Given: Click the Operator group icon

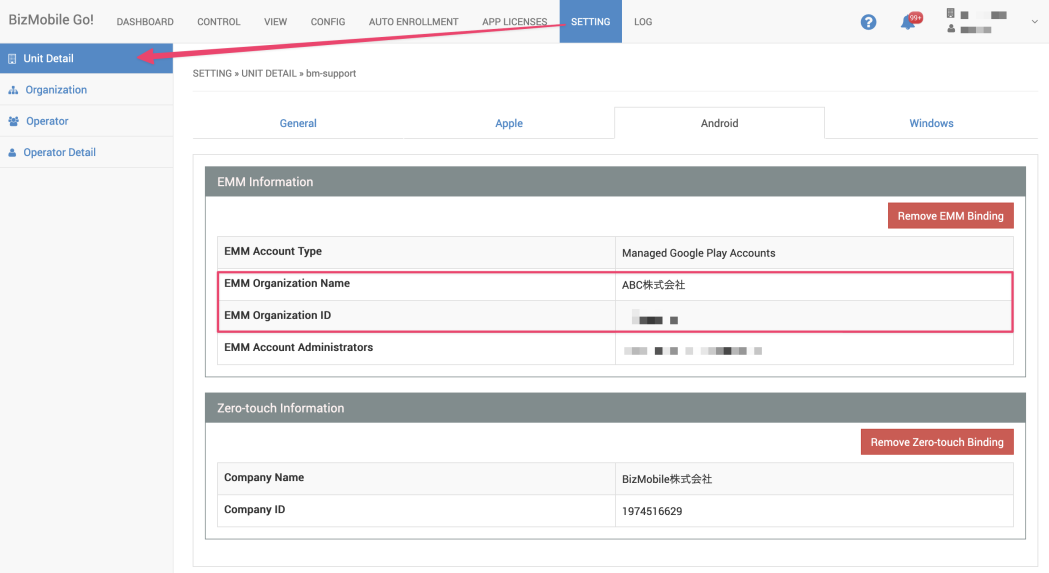Looking at the screenshot, I should (13, 121).
